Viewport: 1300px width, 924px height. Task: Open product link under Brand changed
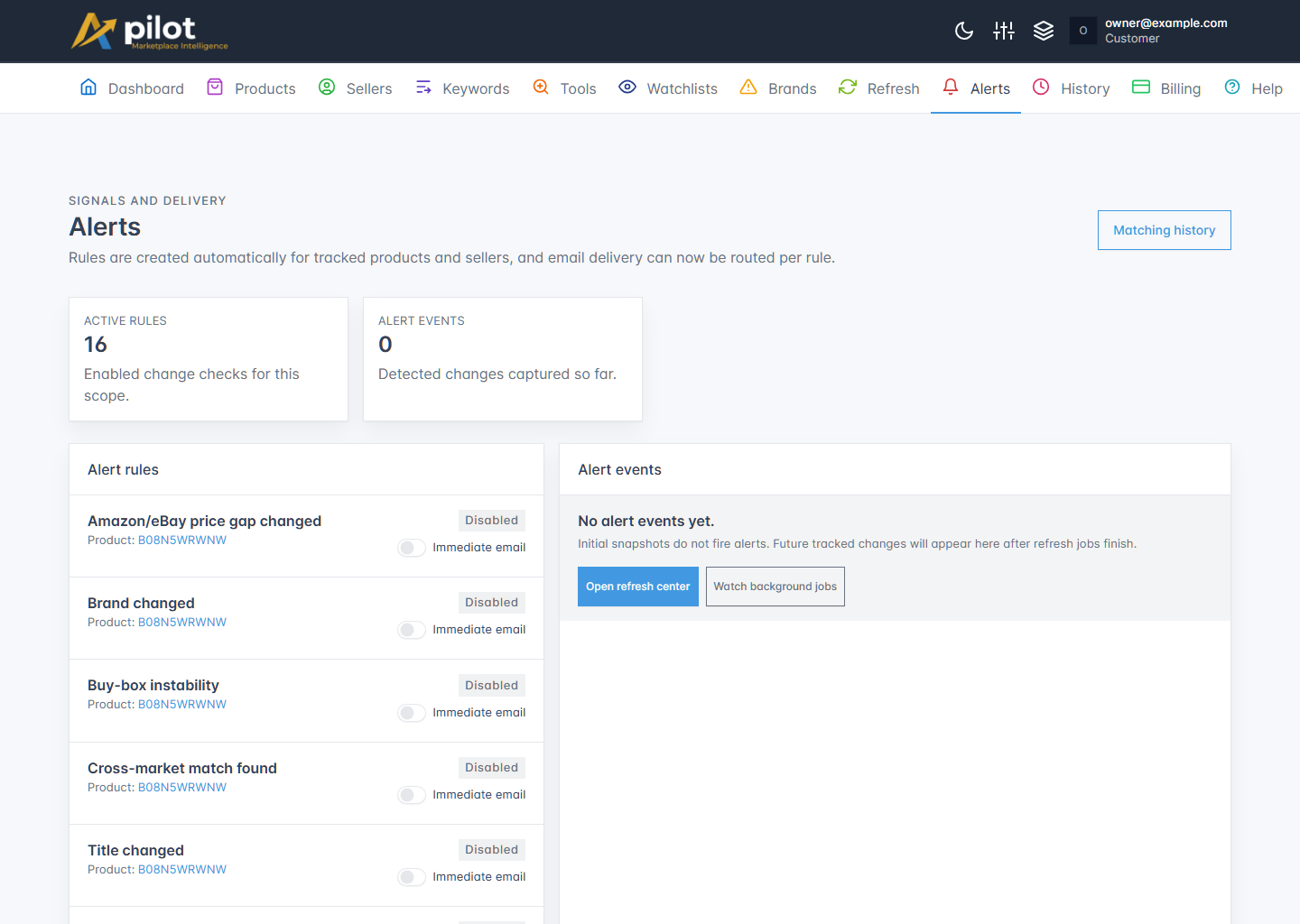[x=182, y=623]
